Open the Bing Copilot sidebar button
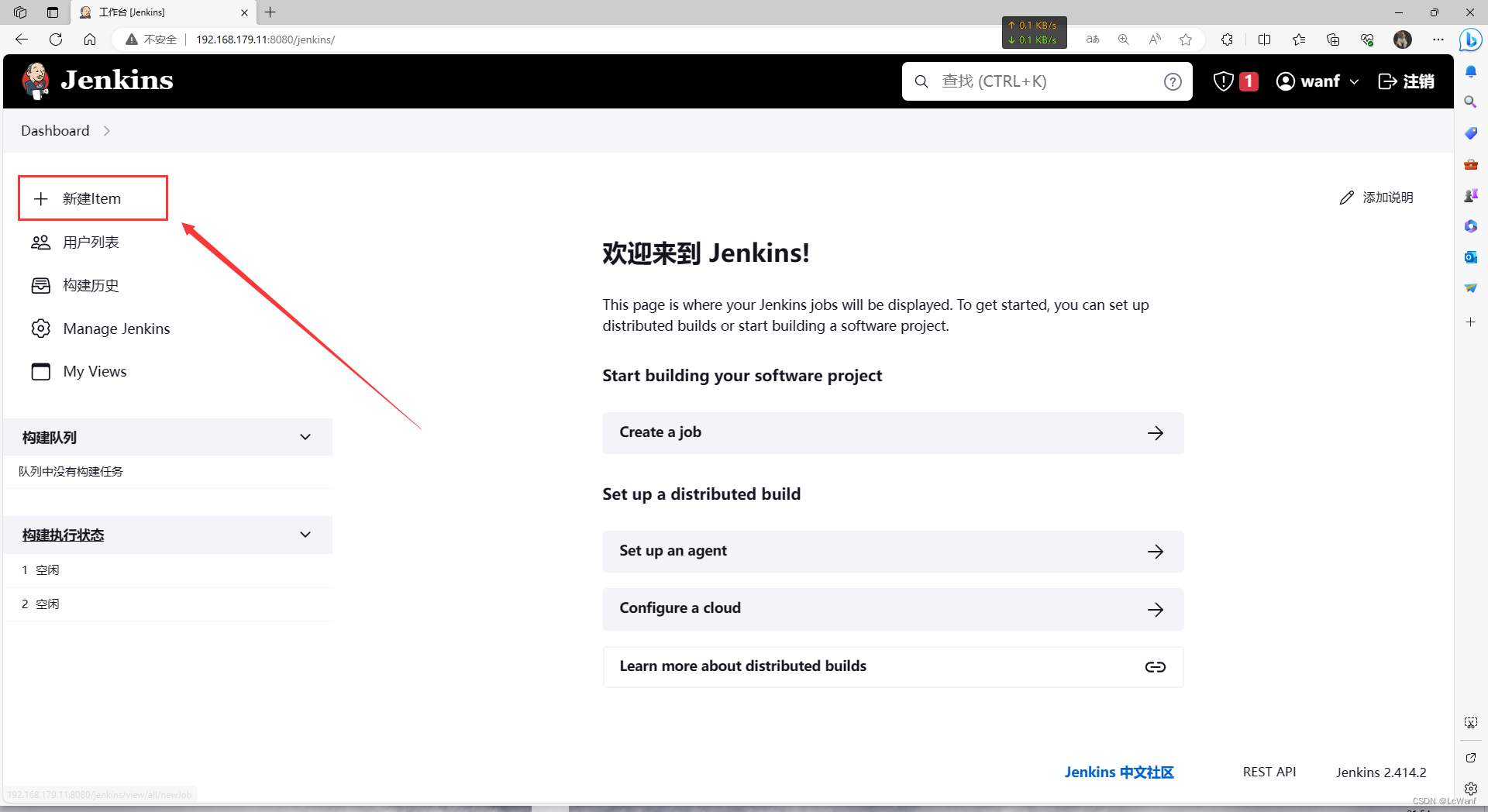Viewport: 1488px width, 812px height. [x=1470, y=40]
